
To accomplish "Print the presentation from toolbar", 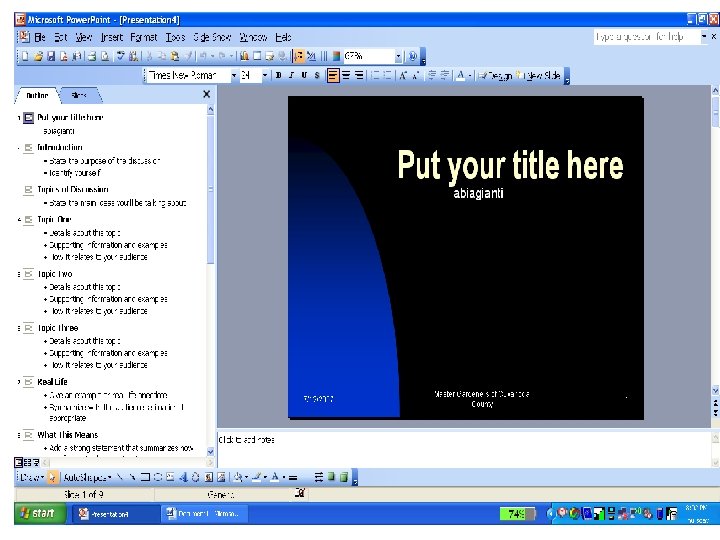I will pos(92,56).
